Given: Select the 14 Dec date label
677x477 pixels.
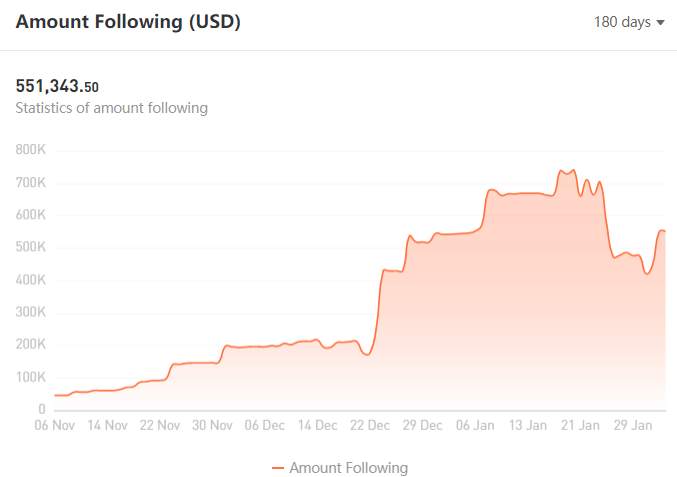Looking at the screenshot, I should pyautogui.click(x=317, y=425).
